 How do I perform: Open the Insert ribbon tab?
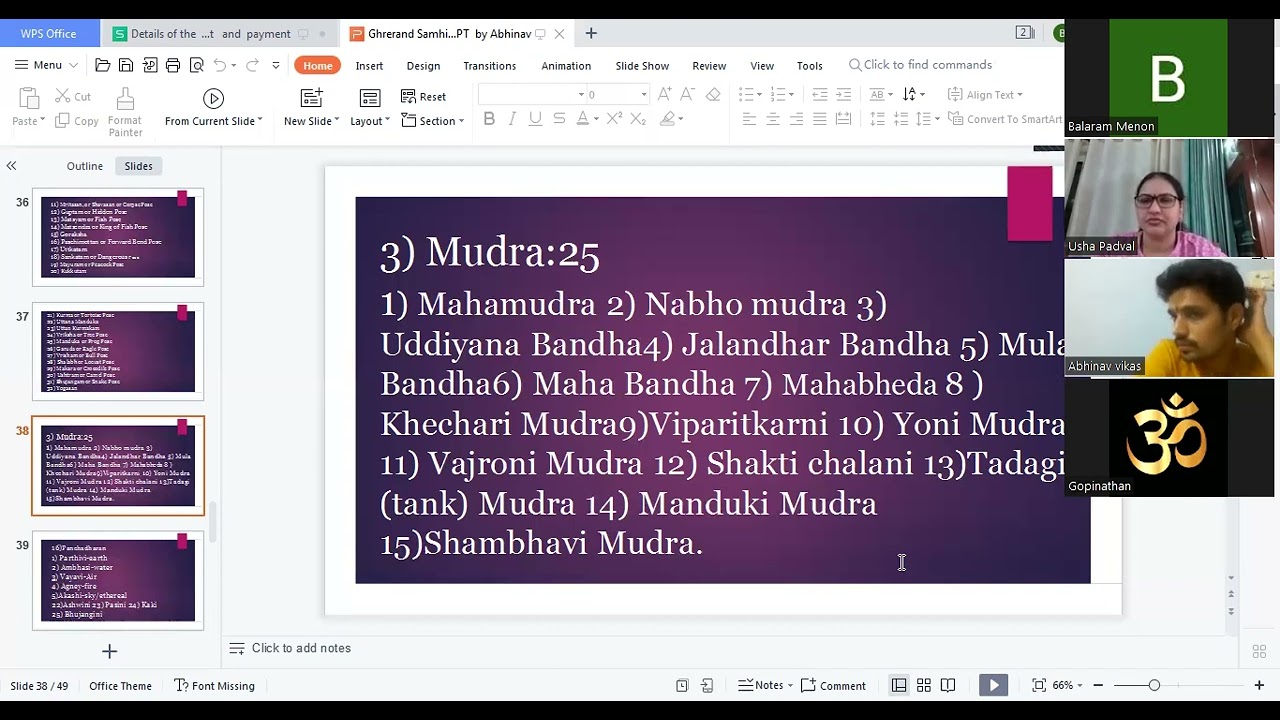[x=369, y=66]
